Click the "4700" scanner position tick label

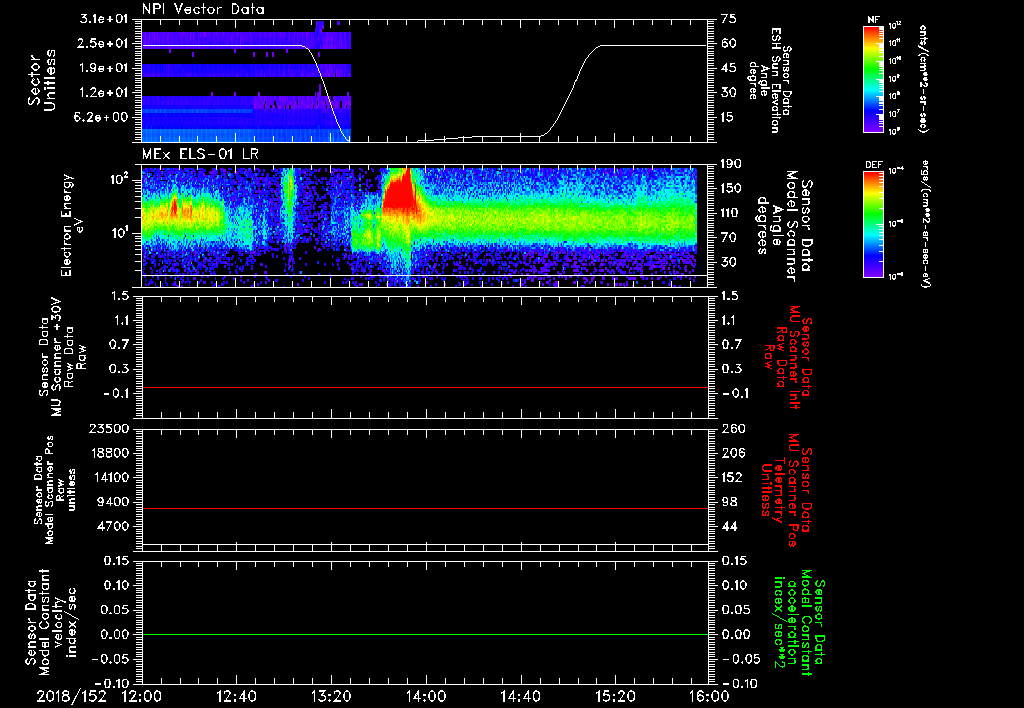pyautogui.click(x=114, y=526)
